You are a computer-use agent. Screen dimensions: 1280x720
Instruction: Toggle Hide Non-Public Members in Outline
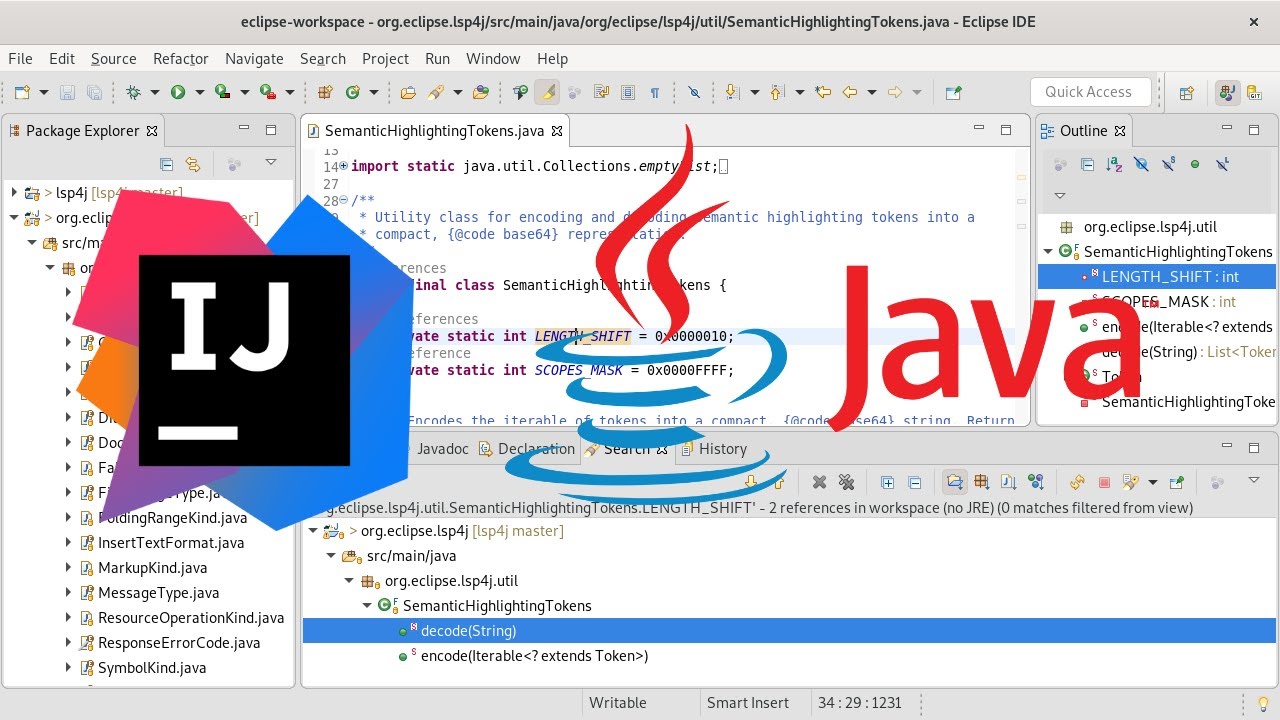[x=1195, y=164]
